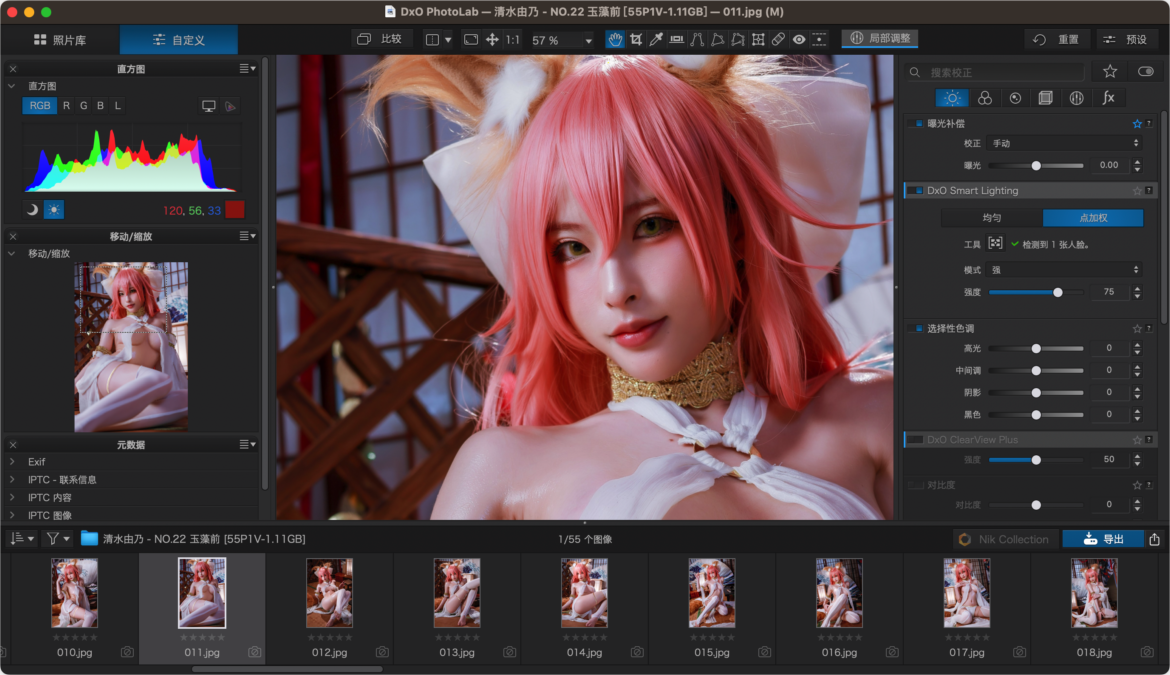Activate the crop tool

pyautogui.click(x=636, y=40)
